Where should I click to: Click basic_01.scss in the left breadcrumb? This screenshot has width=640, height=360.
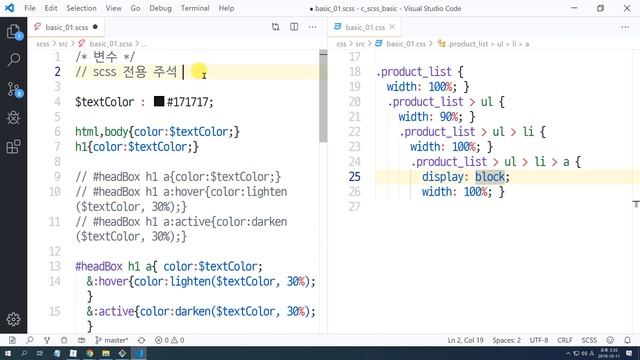[x=111, y=44]
